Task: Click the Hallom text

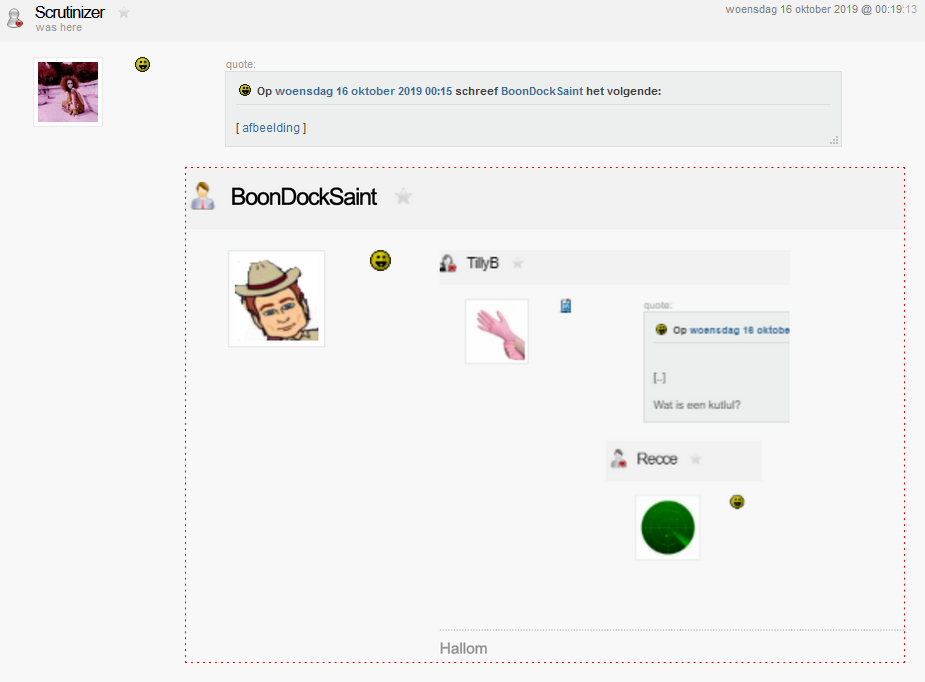Action: pos(463,648)
